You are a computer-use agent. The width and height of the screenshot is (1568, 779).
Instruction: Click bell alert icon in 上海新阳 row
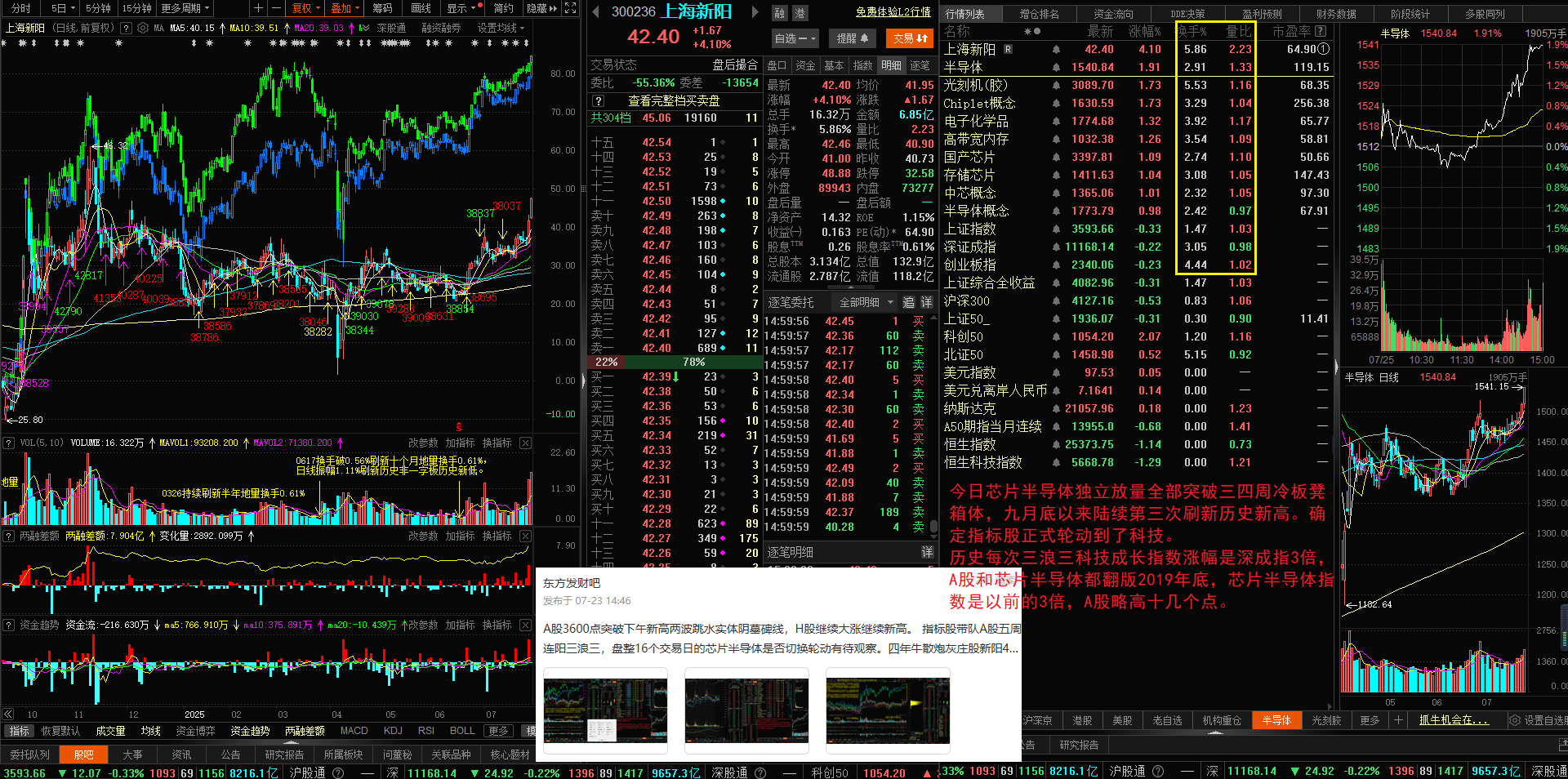click(x=1056, y=49)
